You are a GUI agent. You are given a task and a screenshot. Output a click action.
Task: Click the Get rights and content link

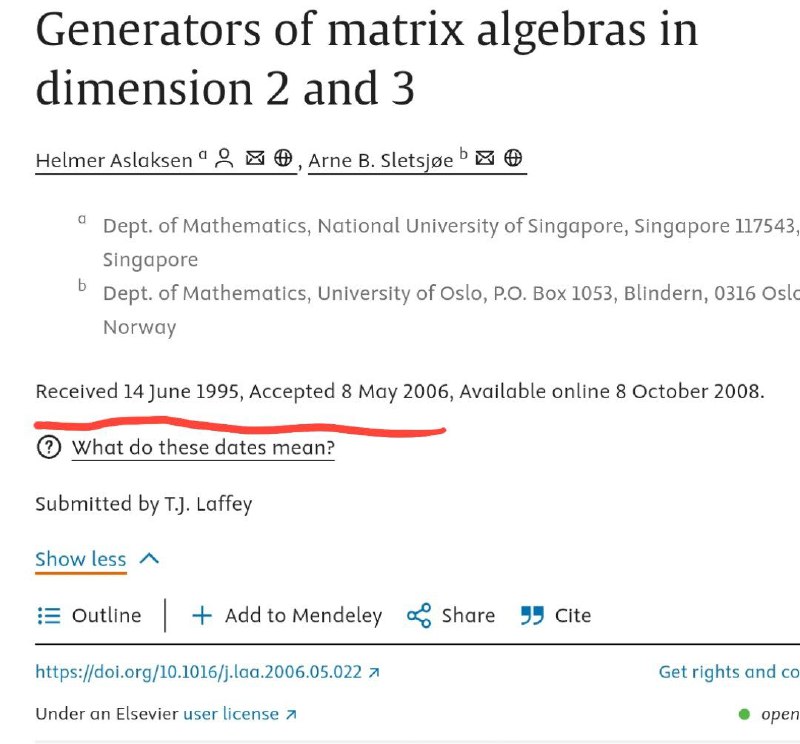(x=729, y=672)
